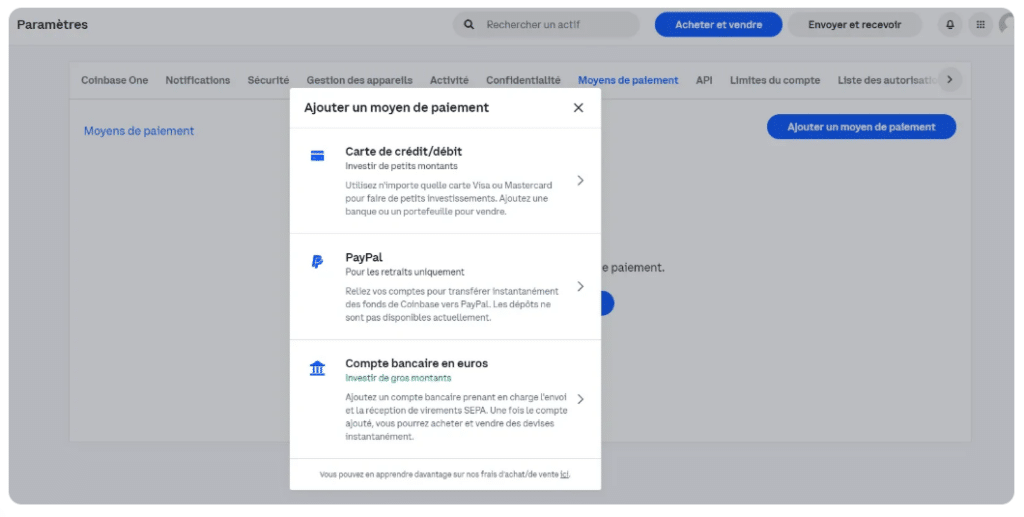Expand the PayPal option chevron
Screen dimensions: 1024x517
pyautogui.click(x=580, y=287)
